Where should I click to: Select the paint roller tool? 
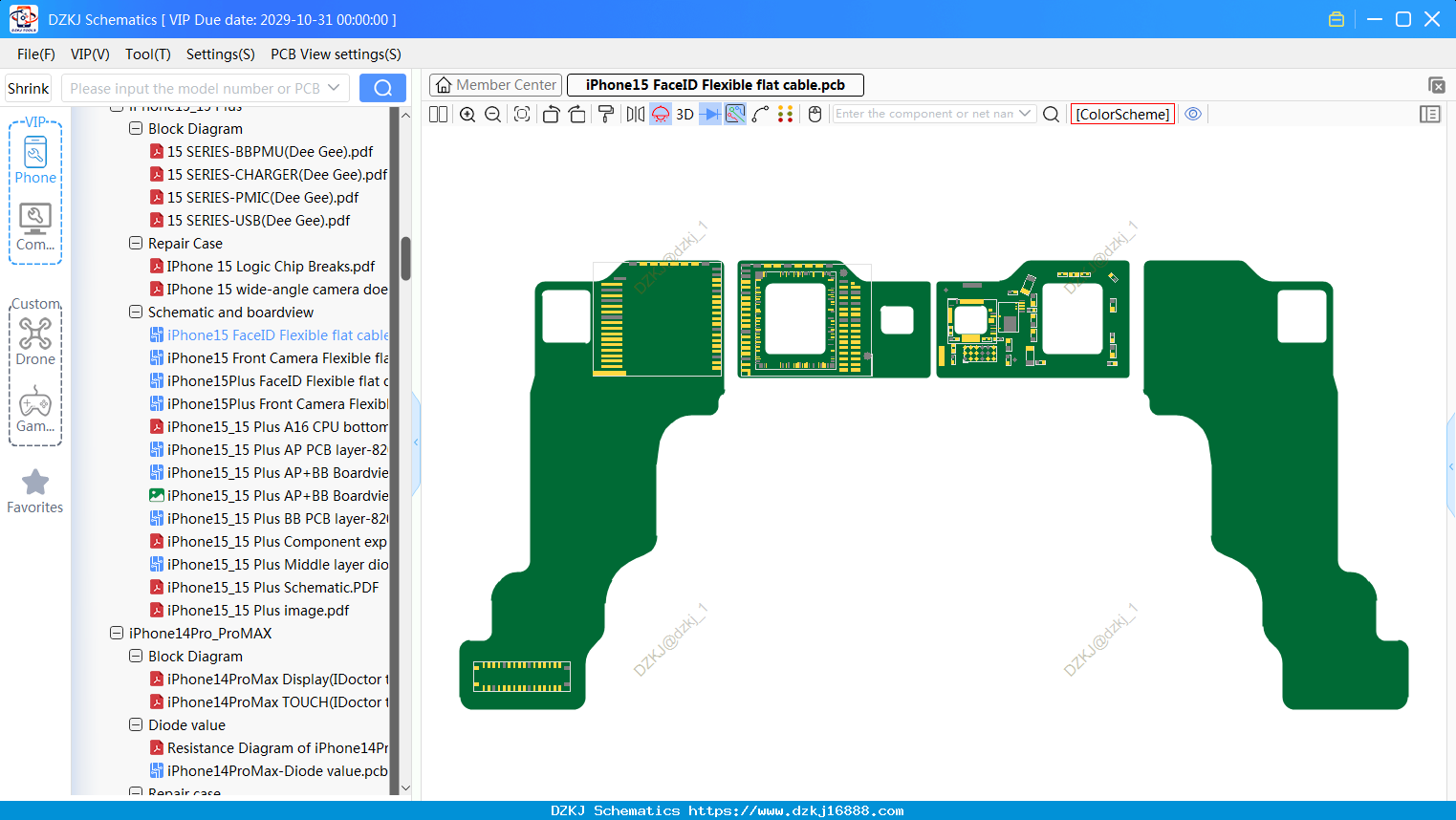606,115
